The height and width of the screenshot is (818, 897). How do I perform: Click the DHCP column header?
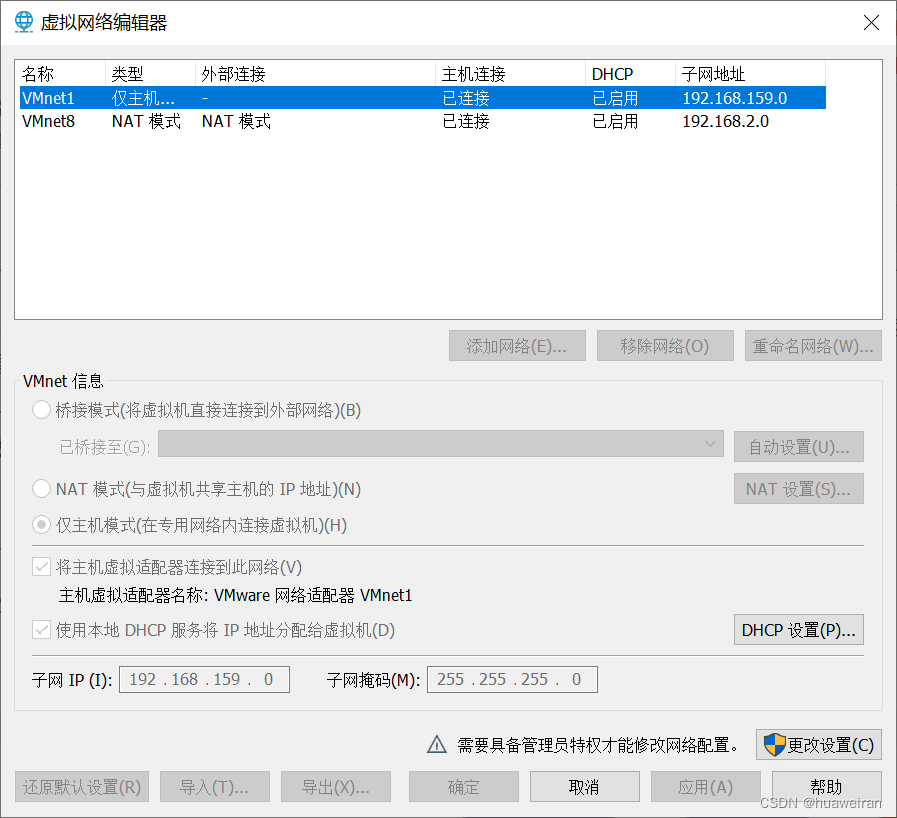point(630,74)
